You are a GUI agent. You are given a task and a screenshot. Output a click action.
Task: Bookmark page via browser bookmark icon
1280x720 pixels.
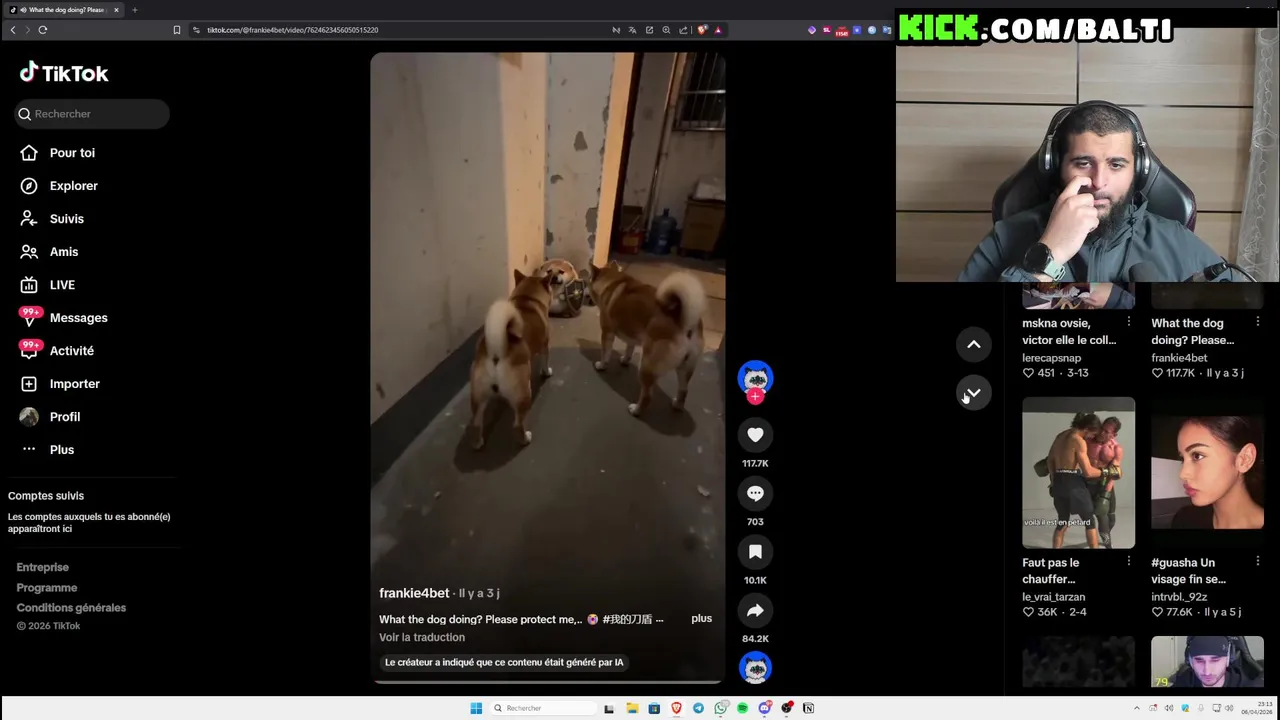click(x=177, y=30)
